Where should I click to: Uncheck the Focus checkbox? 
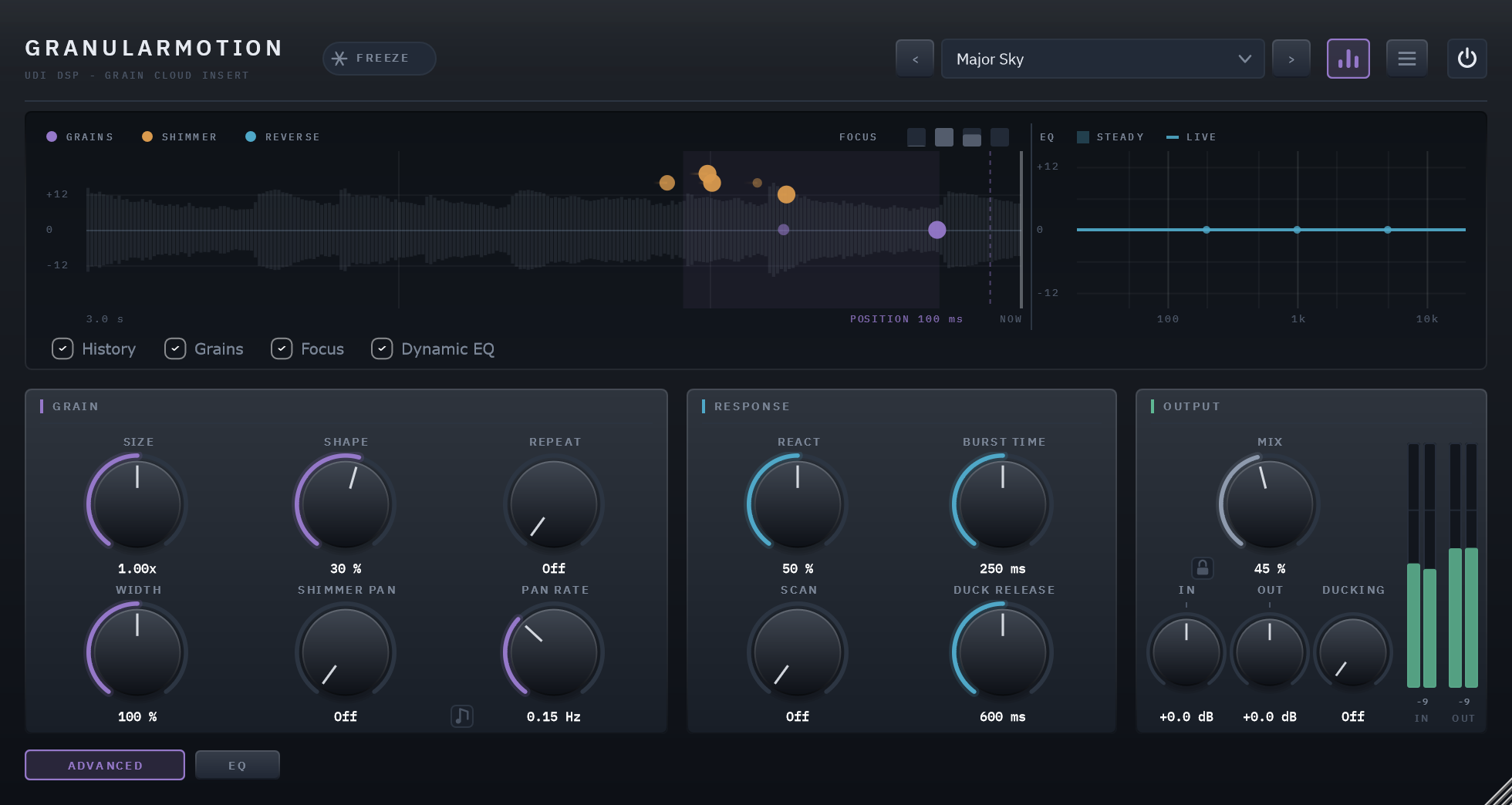point(282,349)
